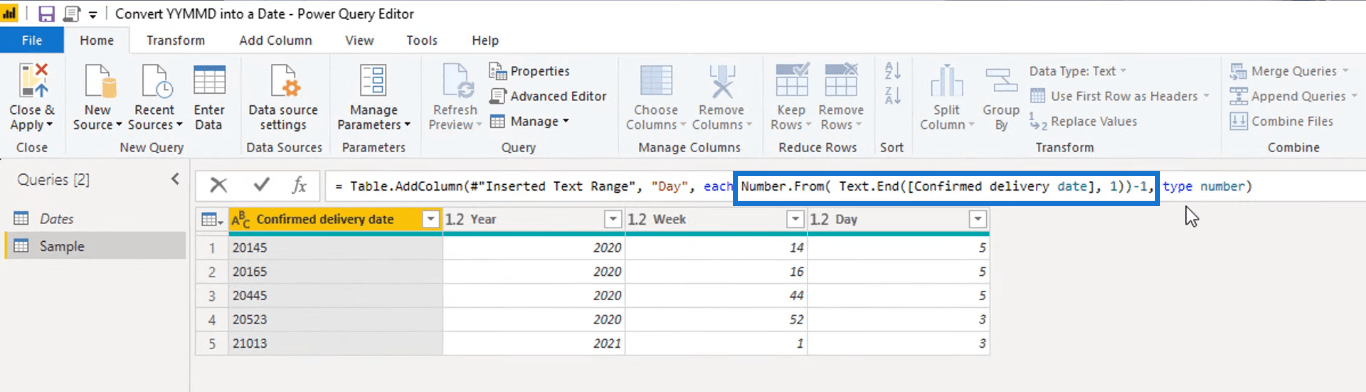The width and height of the screenshot is (1366, 392).
Task: Click inside the formula bar text
Action: 790,186
